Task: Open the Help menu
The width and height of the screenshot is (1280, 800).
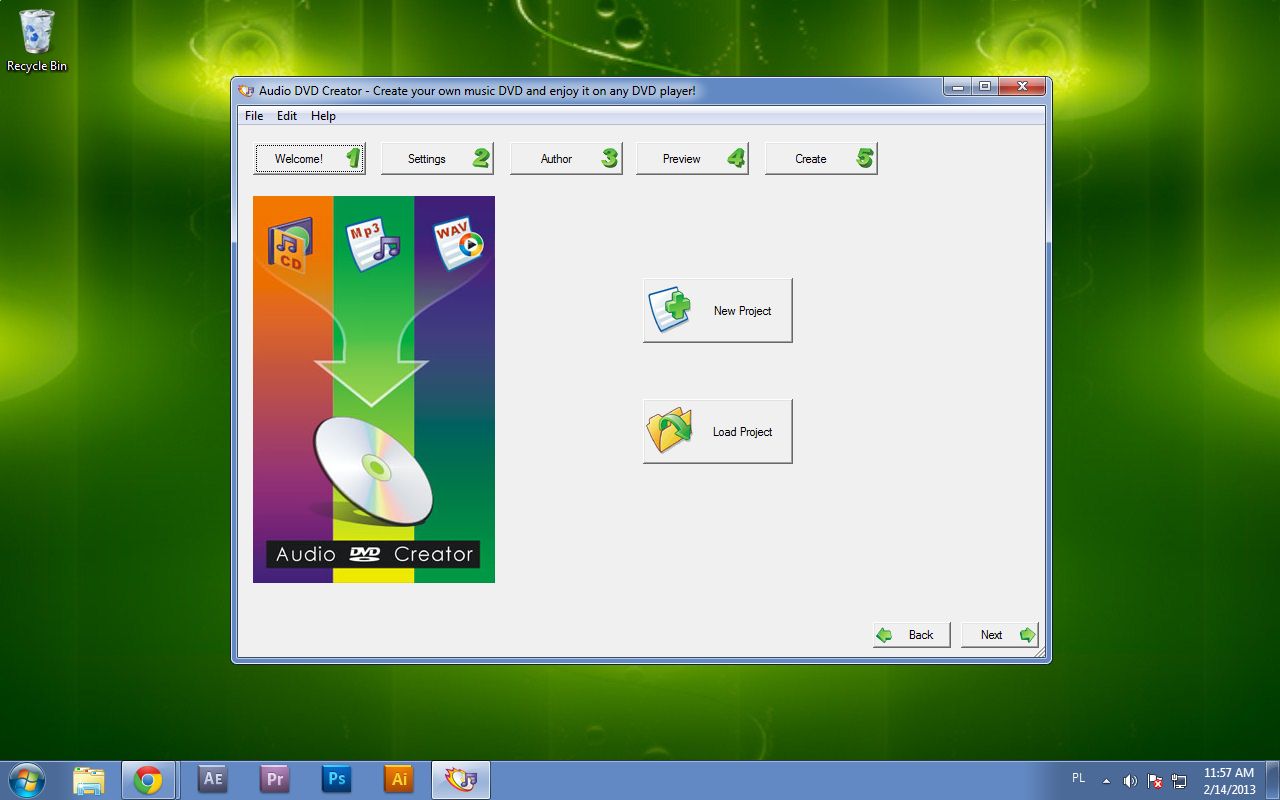Action: coord(323,116)
